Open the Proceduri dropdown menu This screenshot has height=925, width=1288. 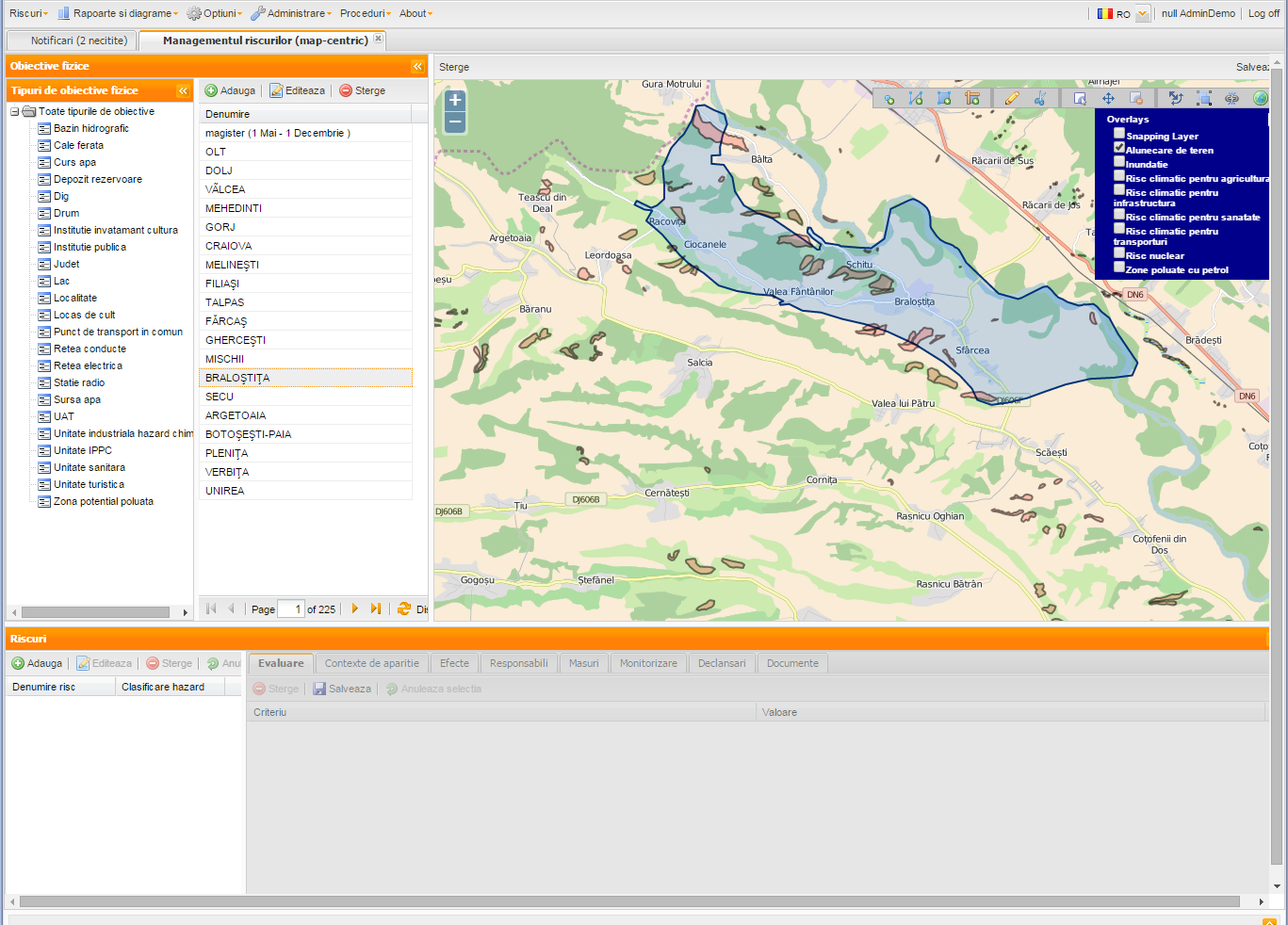(366, 13)
